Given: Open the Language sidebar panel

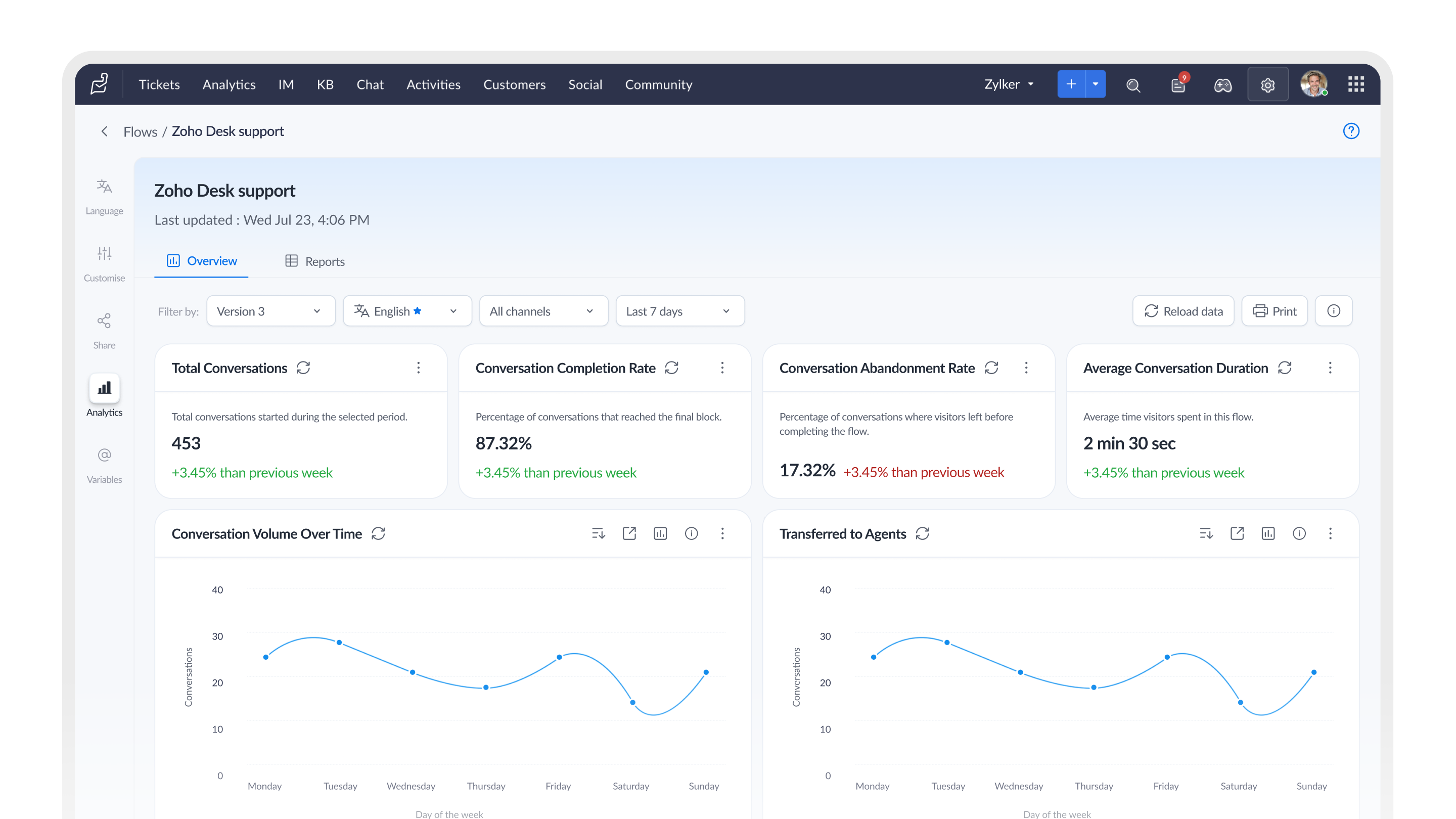Looking at the screenshot, I should point(104,197).
